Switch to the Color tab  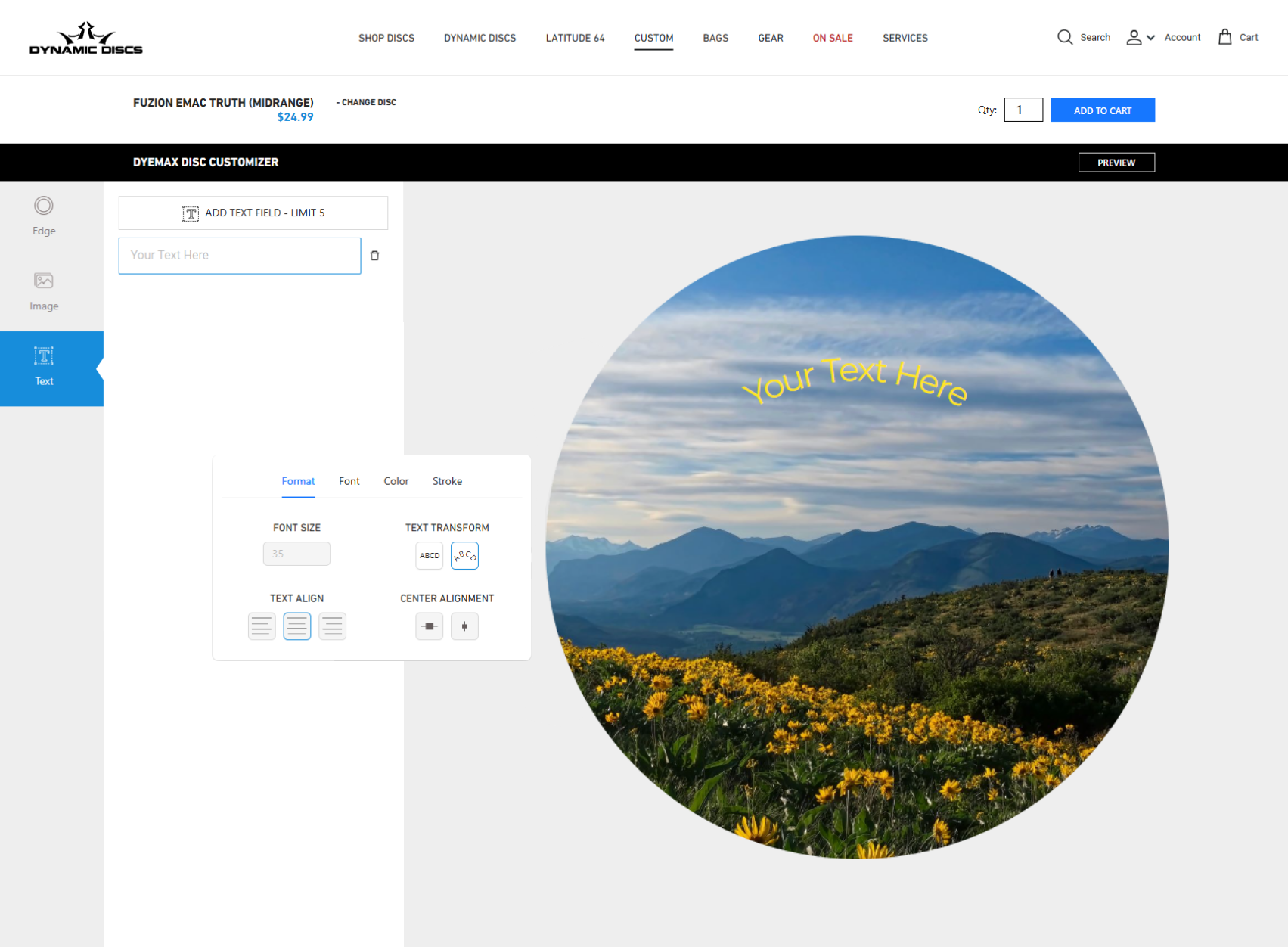396,481
